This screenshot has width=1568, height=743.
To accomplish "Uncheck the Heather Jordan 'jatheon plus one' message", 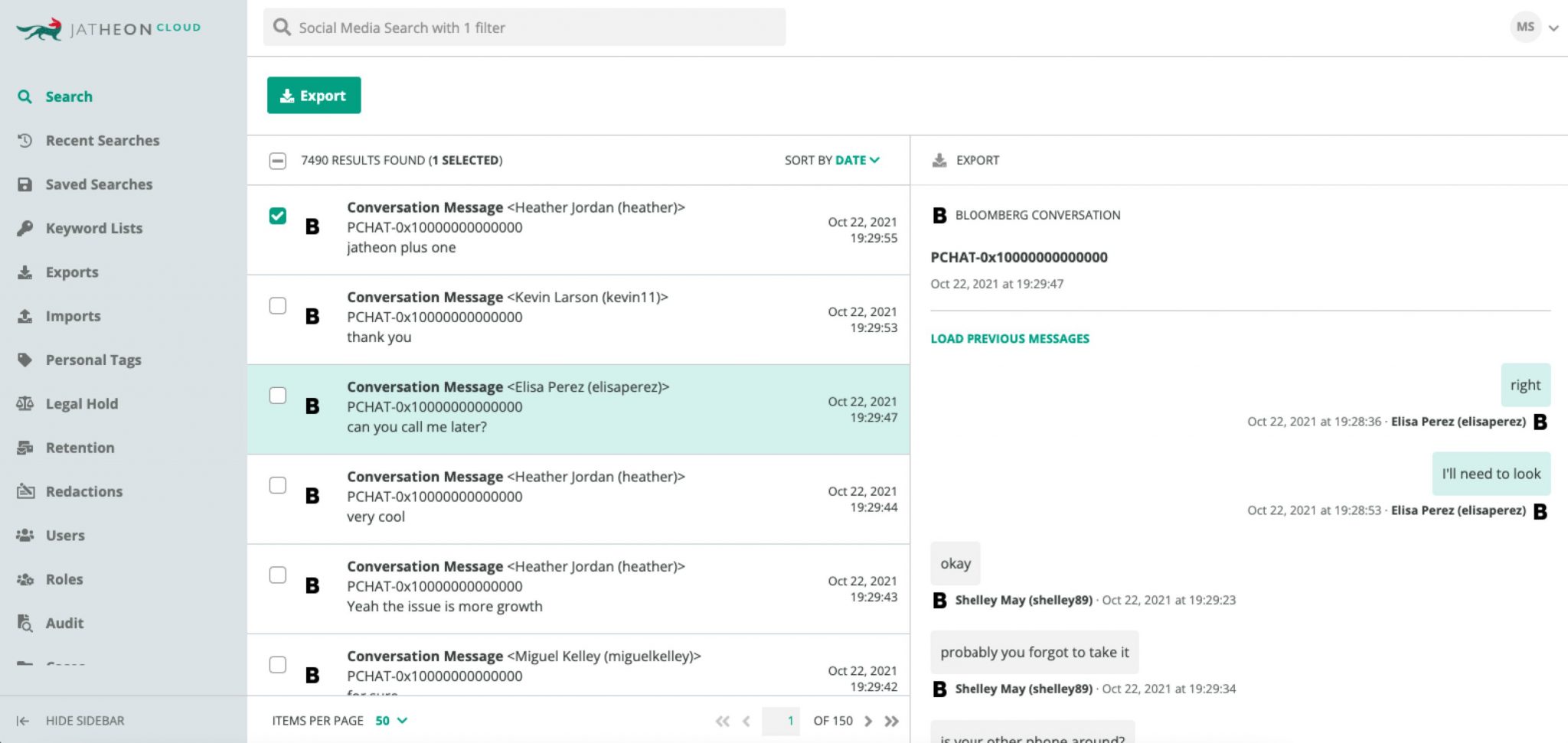I will pyautogui.click(x=278, y=216).
